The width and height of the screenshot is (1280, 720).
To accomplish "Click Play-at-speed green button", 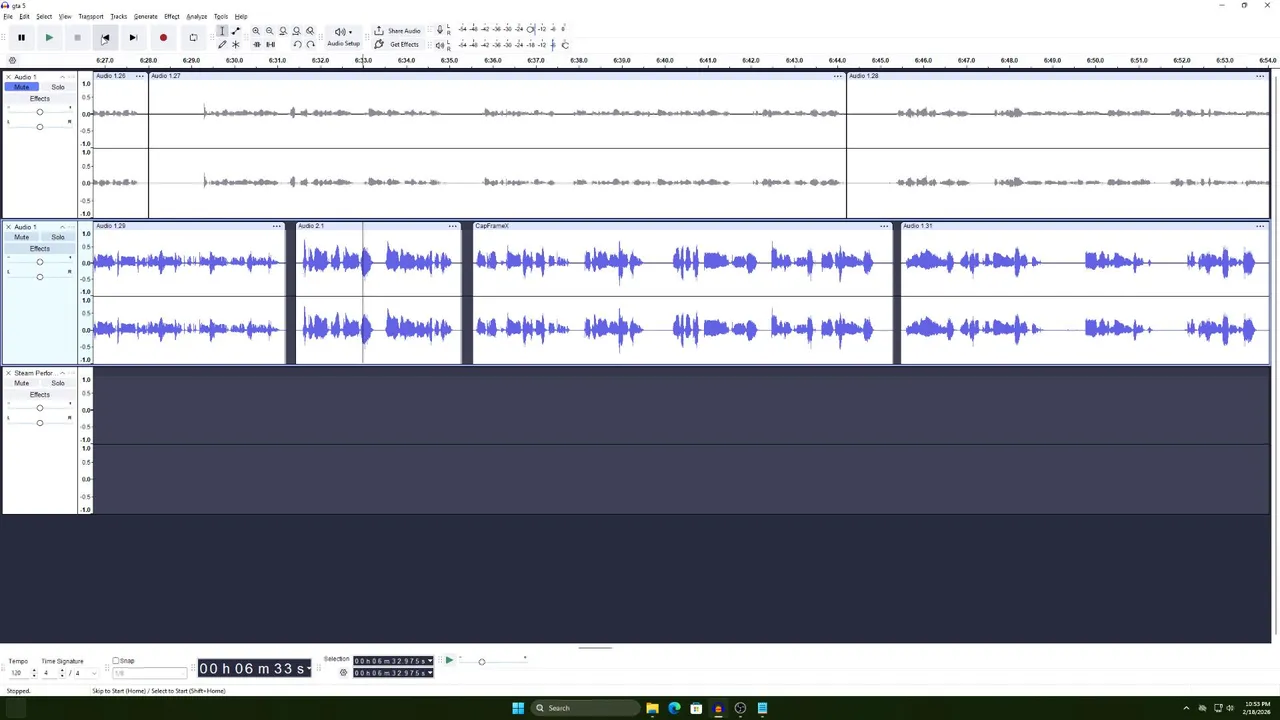I will pyautogui.click(x=449, y=660).
